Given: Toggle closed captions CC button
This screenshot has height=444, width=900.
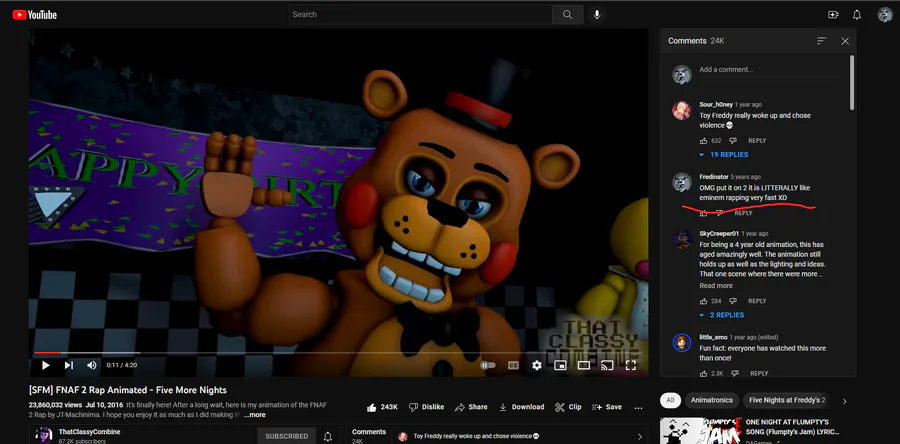Looking at the screenshot, I should [x=514, y=365].
